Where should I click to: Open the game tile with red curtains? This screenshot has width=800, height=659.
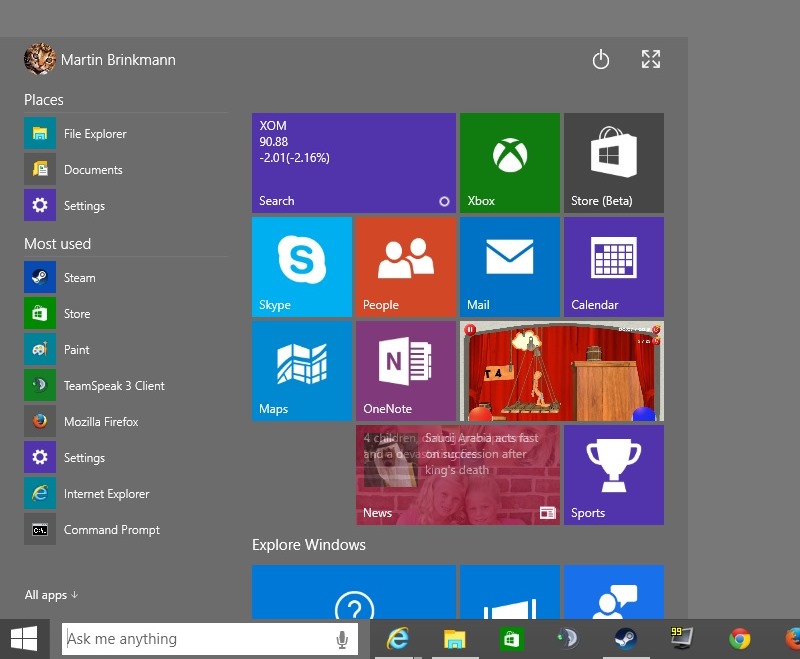(x=562, y=371)
